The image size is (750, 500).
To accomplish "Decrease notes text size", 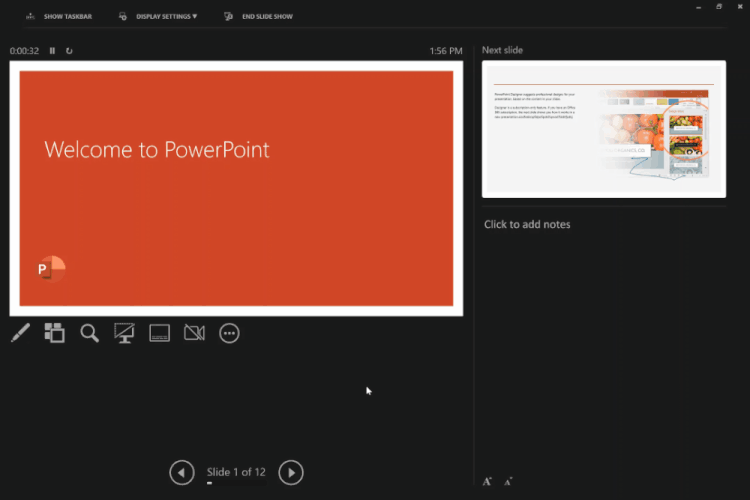I will 508,481.
